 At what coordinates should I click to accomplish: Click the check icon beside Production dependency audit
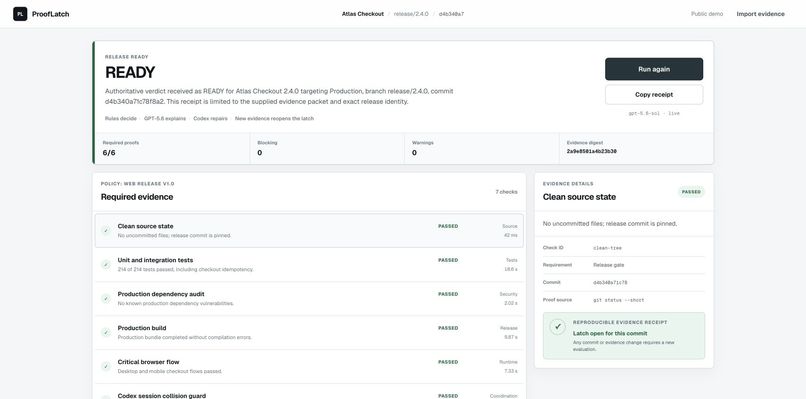coord(106,298)
